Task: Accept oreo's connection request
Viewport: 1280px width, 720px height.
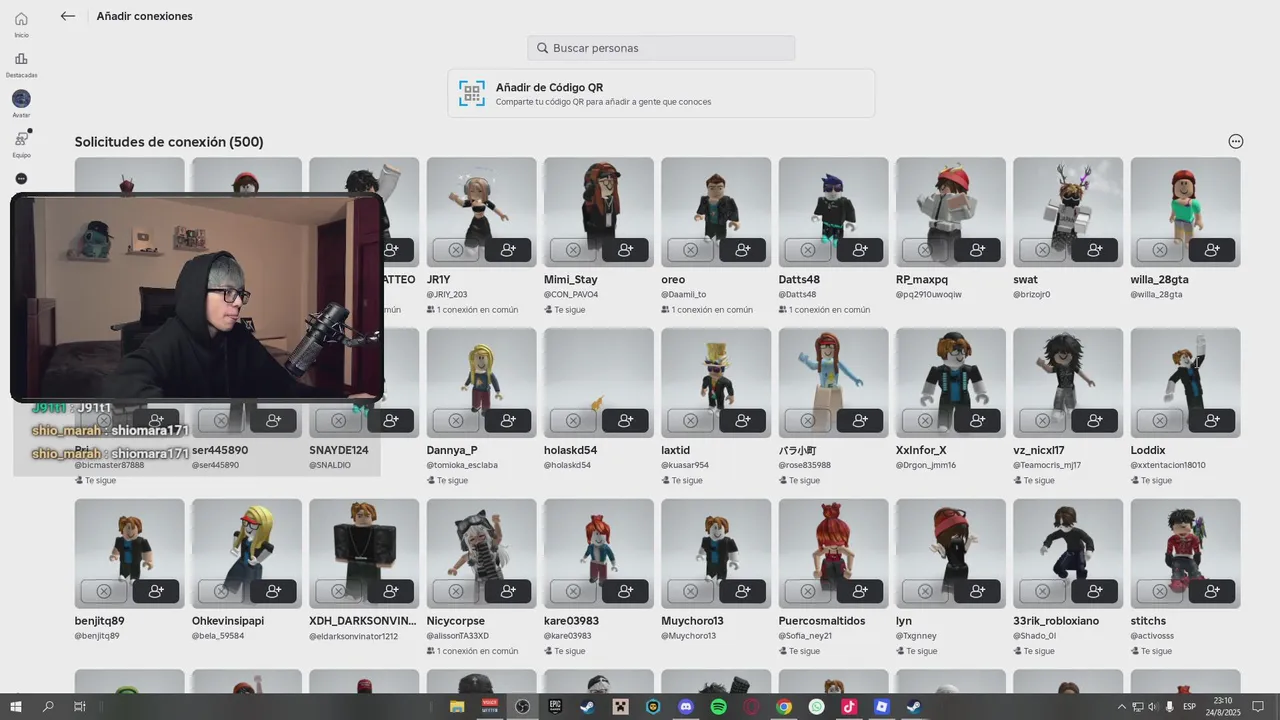Action: pyautogui.click(x=742, y=250)
